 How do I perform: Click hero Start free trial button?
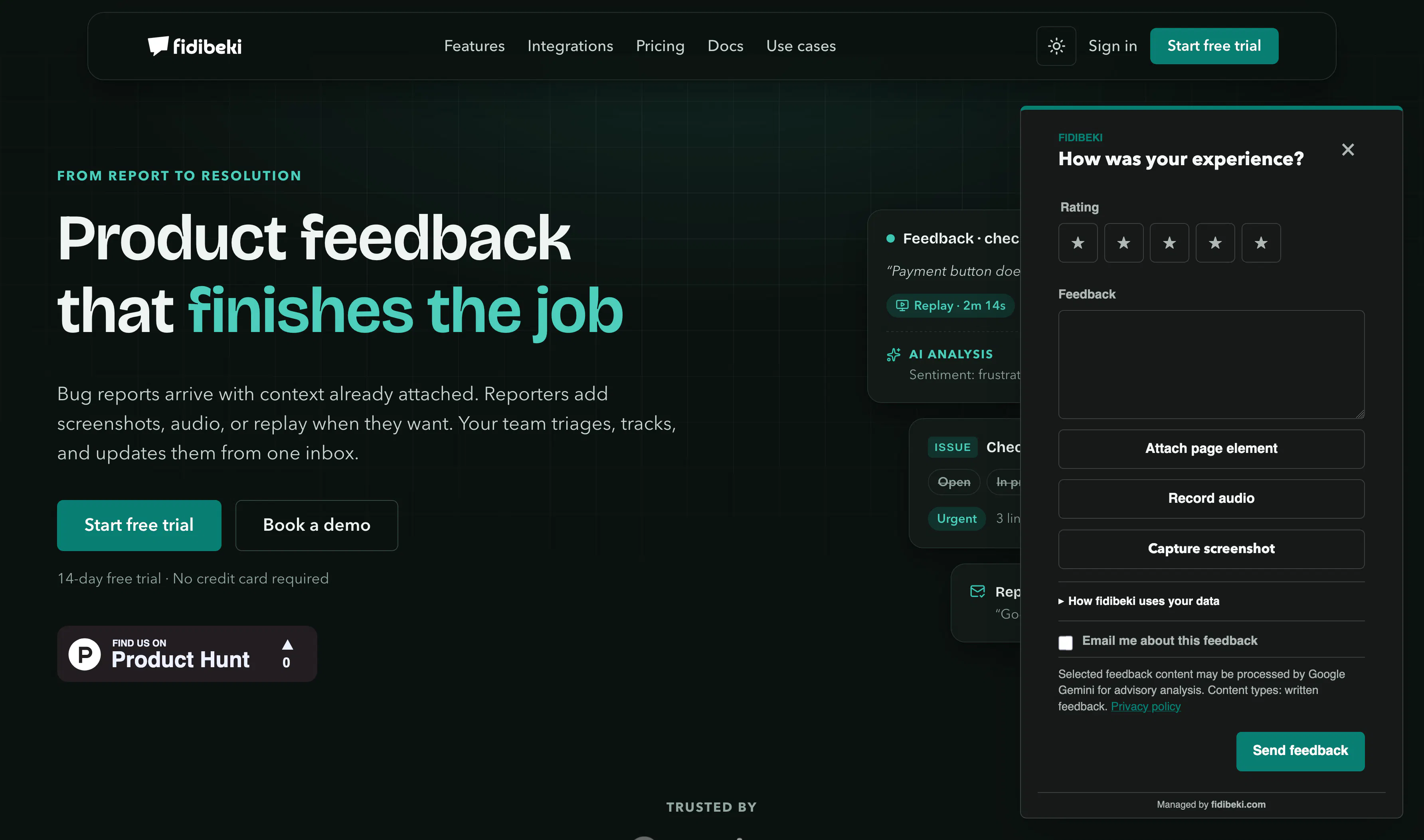coord(139,525)
